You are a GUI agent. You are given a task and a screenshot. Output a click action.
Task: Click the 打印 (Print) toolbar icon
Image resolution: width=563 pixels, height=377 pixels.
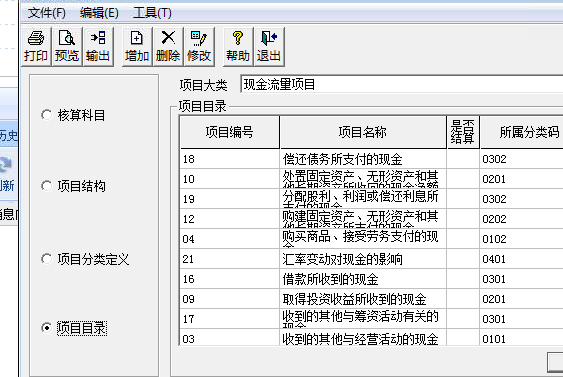(x=36, y=47)
